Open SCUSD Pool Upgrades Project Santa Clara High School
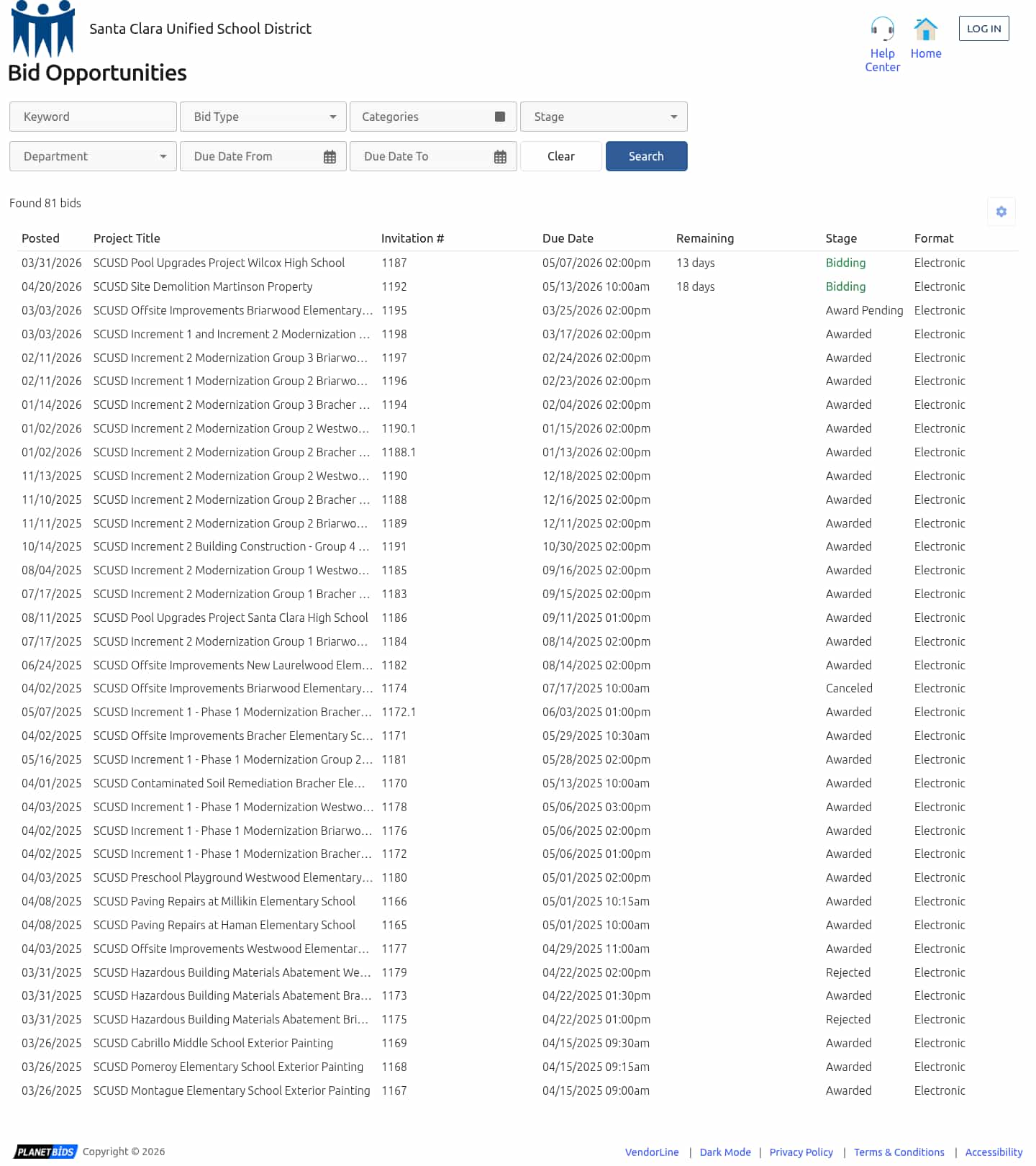 [231, 618]
